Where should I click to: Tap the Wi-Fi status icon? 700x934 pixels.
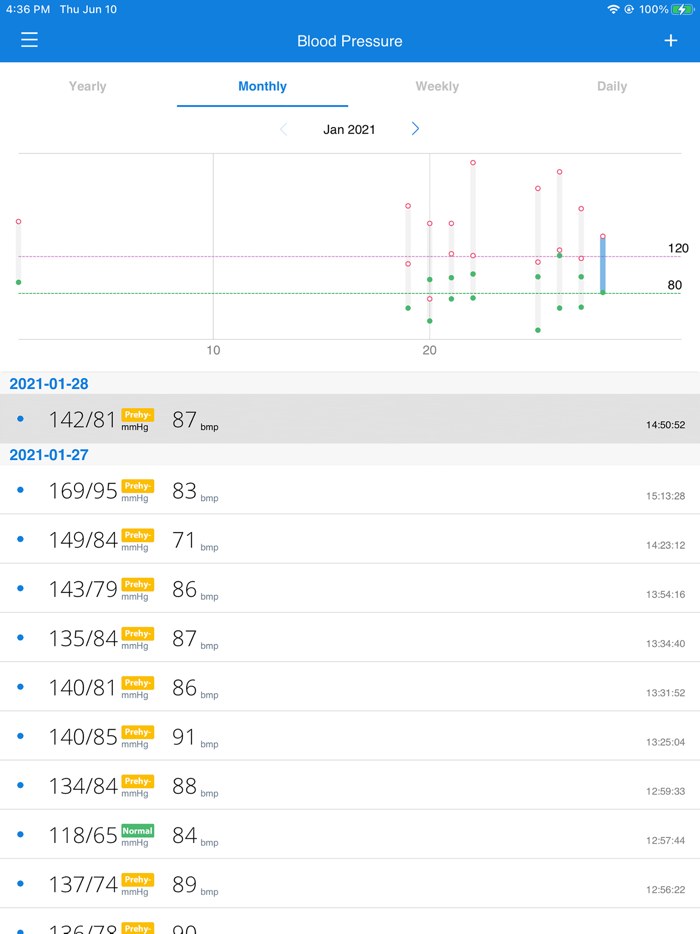pyautogui.click(x=613, y=10)
